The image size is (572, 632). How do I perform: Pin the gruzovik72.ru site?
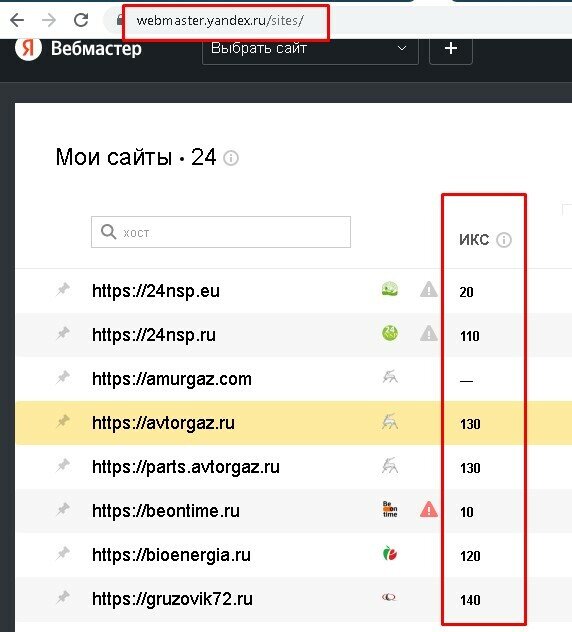tap(63, 597)
